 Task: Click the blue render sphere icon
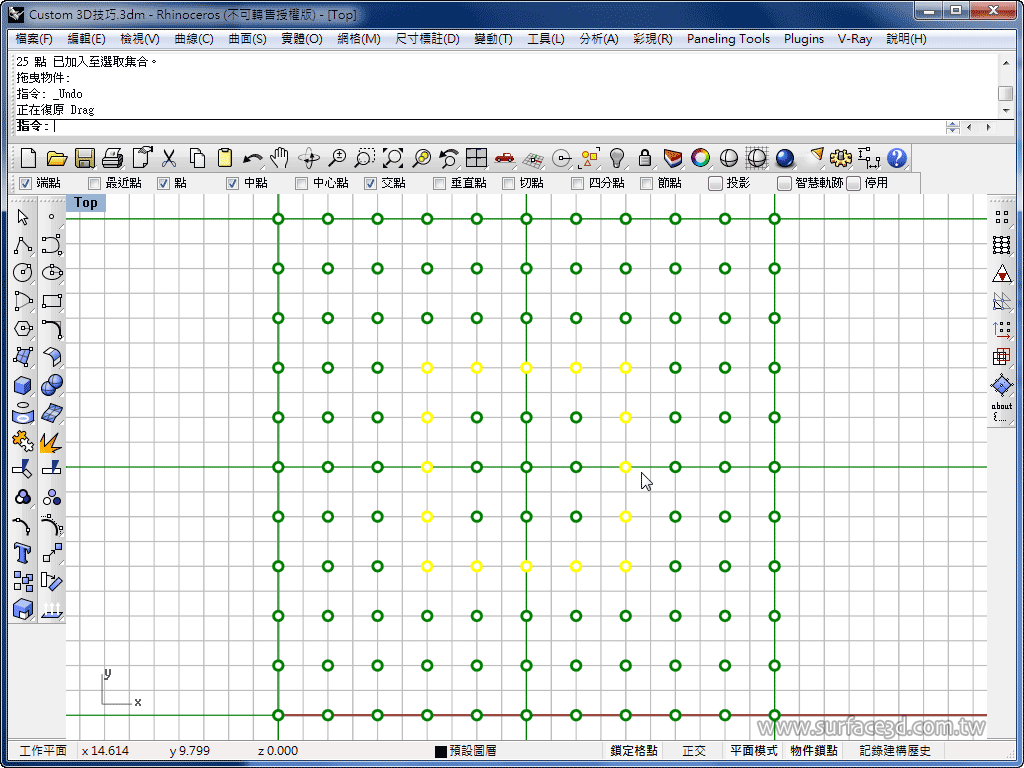tap(785, 158)
